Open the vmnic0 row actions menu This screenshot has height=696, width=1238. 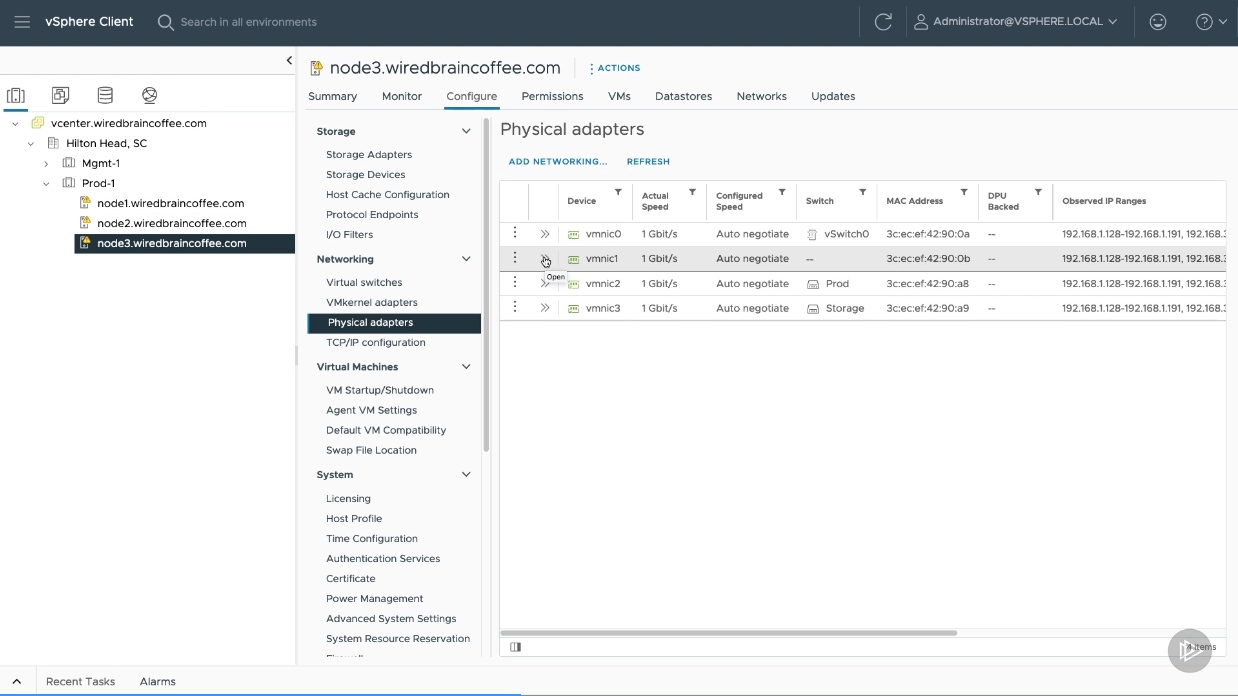[x=515, y=233]
